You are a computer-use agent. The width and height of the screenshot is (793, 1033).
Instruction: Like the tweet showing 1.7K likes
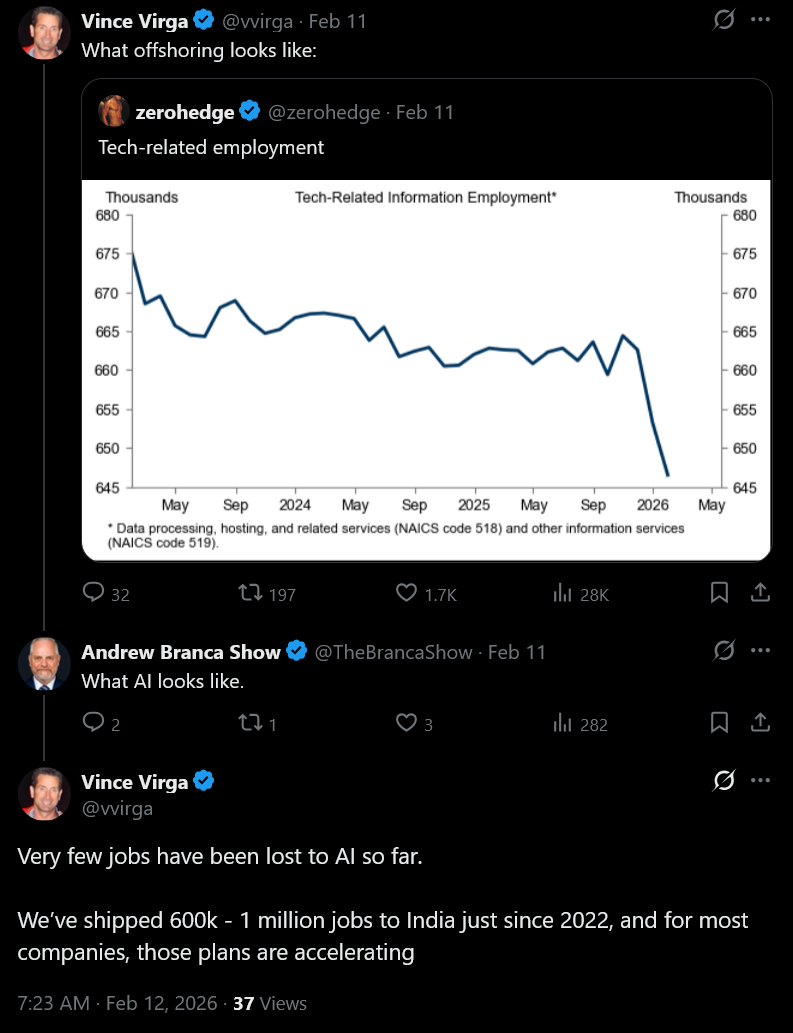click(406, 593)
